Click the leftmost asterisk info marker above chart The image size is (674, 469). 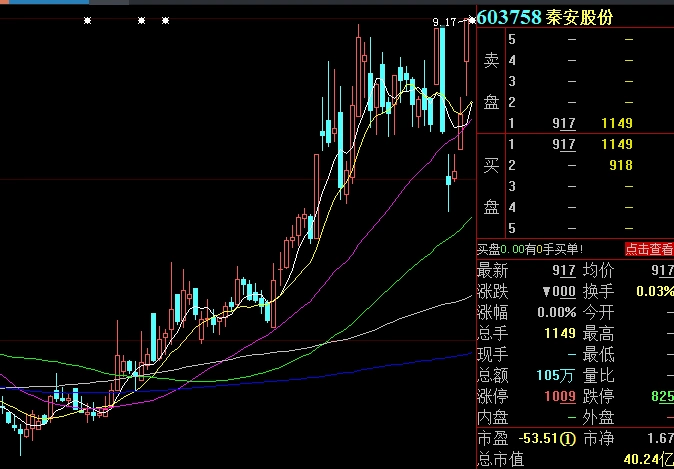click(88, 20)
